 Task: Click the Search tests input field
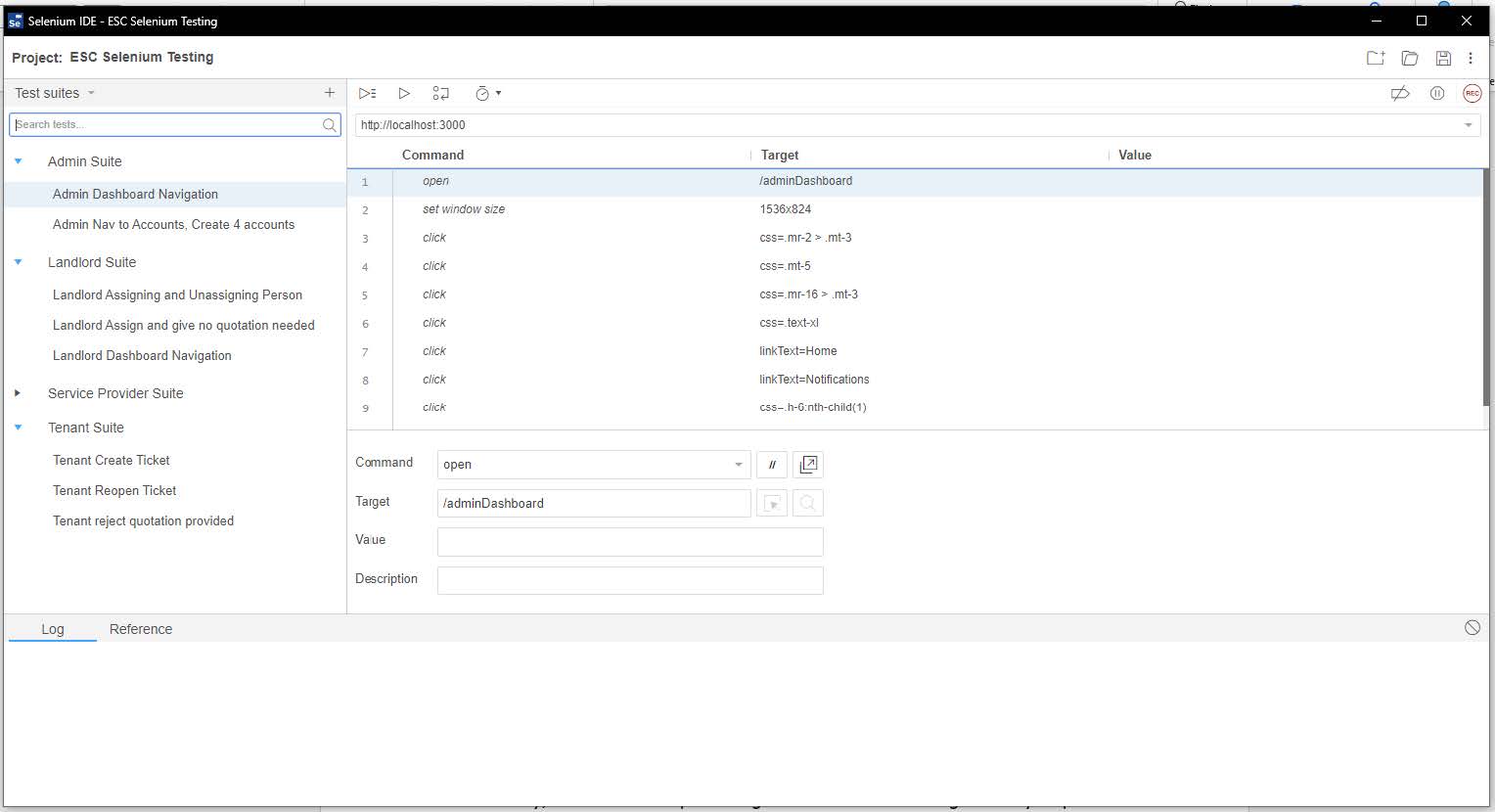point(166,124)
